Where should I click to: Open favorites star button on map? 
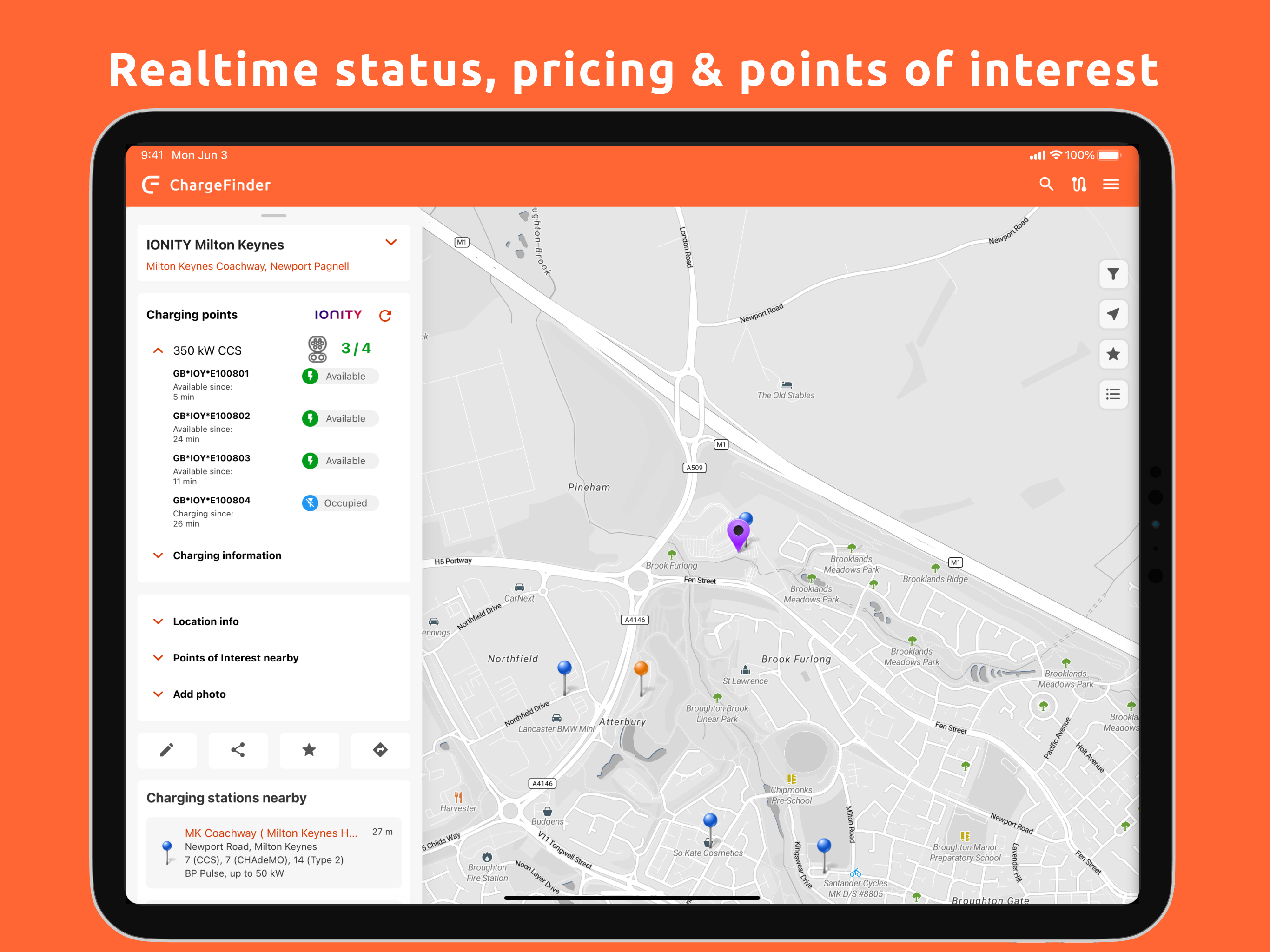click(1113, 354)
